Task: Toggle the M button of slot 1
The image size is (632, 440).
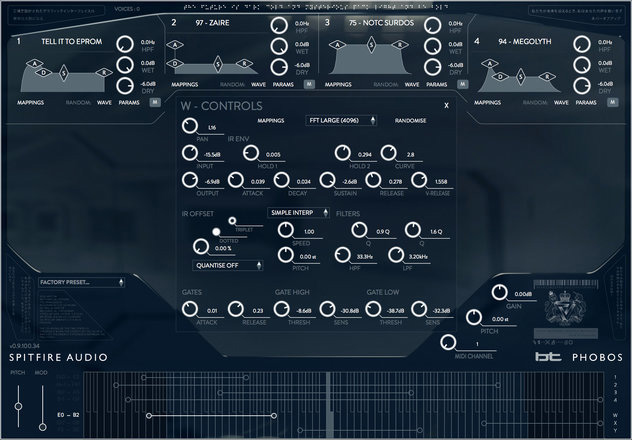Action: (155, 102)
